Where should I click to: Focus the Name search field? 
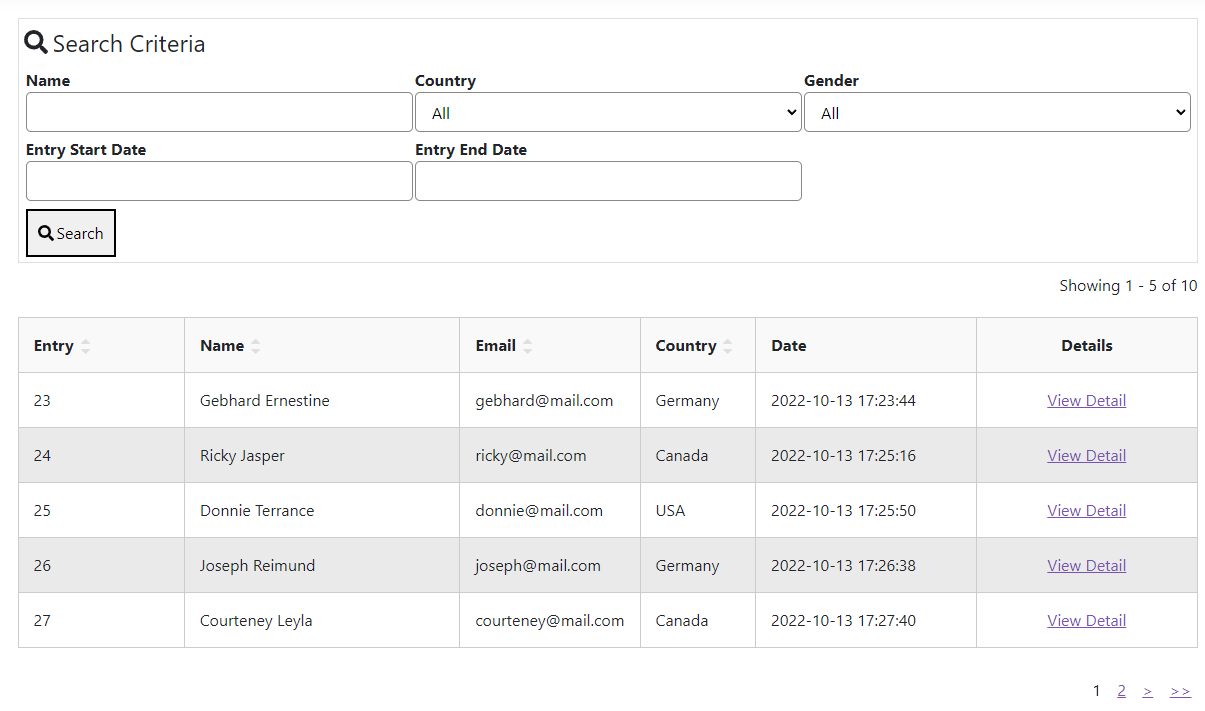[x=219, y=112]
